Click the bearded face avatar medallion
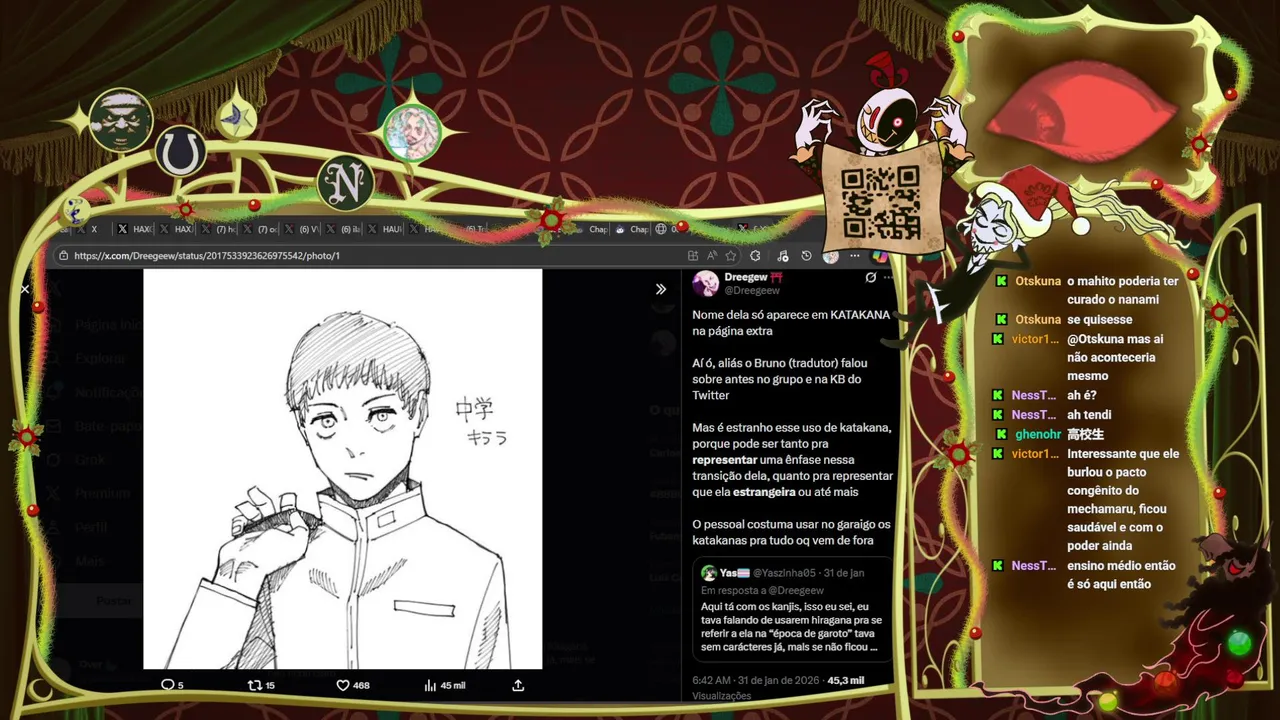Screen dimensions: 1280x720 pos(121,120)
